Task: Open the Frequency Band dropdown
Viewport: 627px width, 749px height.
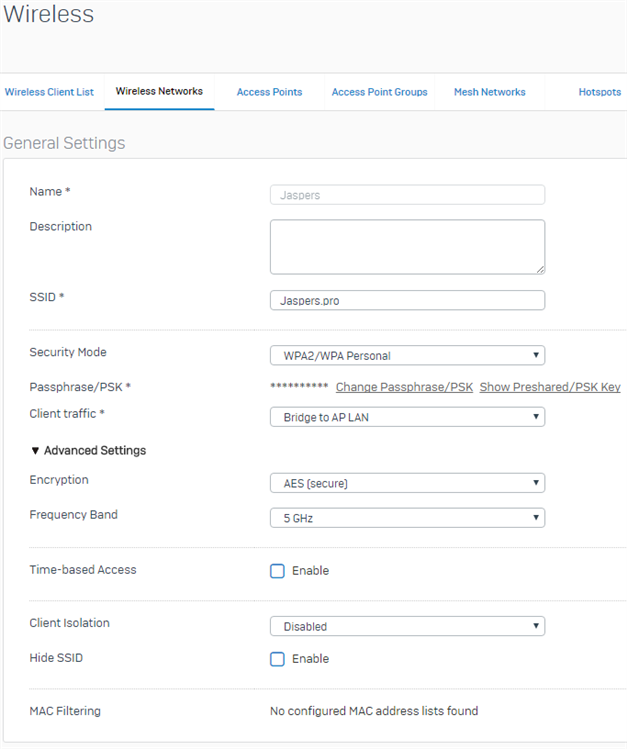Action: point(407,518)
